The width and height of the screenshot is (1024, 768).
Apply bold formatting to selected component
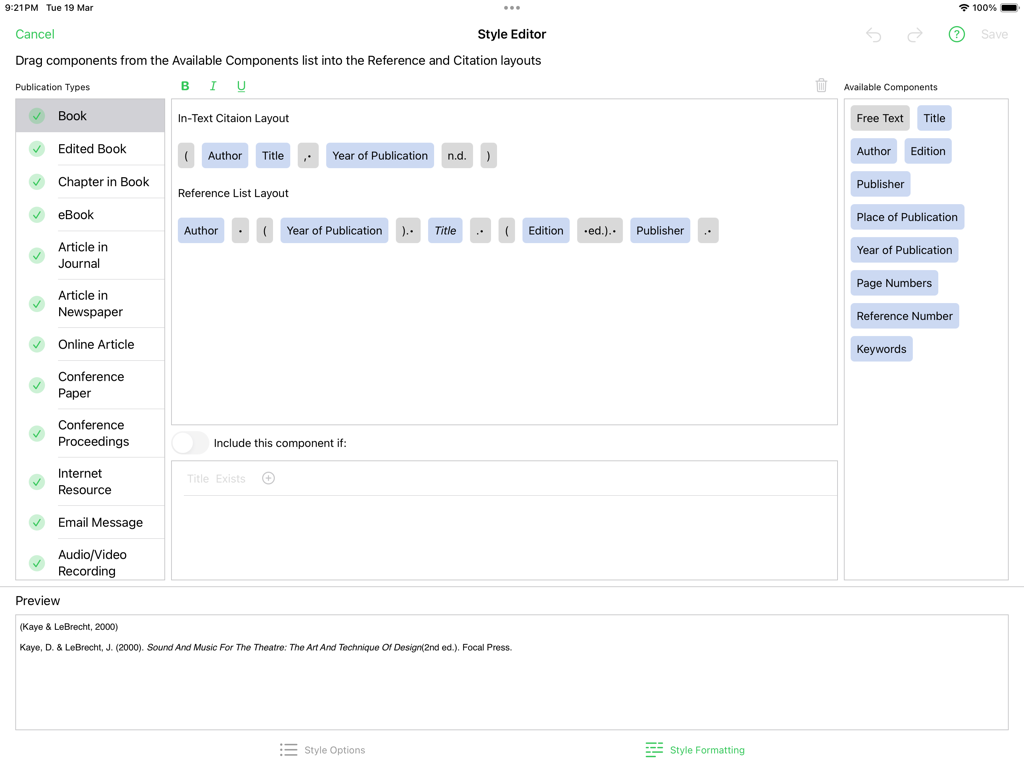[185, 86]
